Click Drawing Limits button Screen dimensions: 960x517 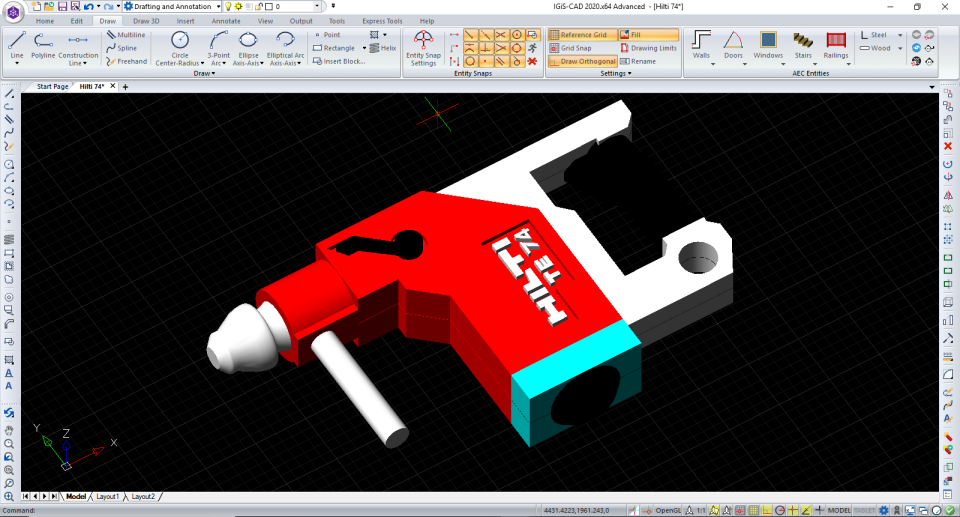648,48
